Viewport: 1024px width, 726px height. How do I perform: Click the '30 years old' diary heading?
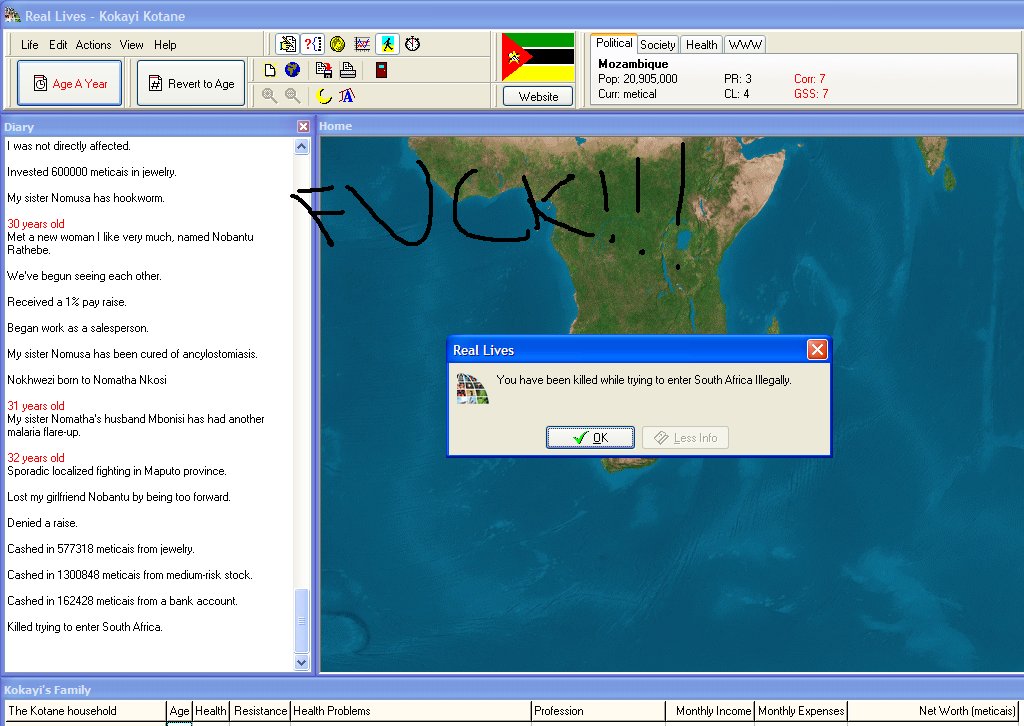[36, 224]
